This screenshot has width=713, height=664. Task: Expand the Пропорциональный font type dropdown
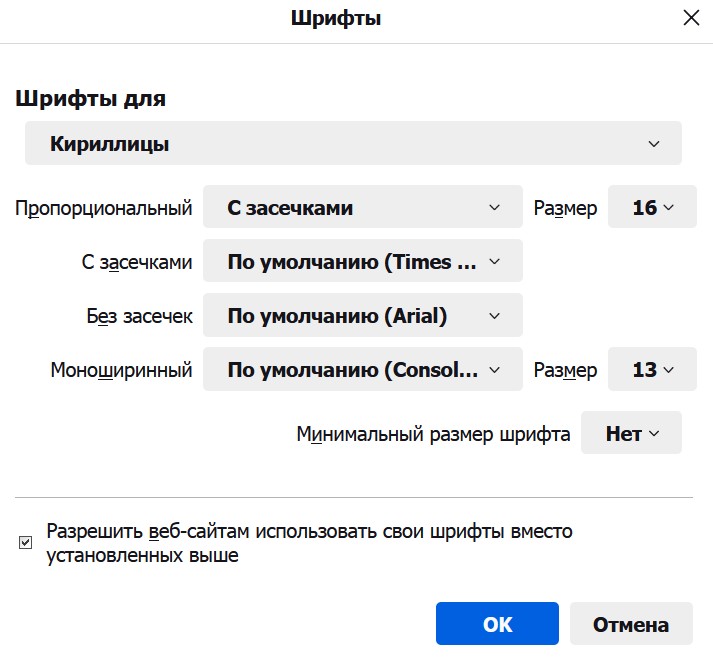362,208
